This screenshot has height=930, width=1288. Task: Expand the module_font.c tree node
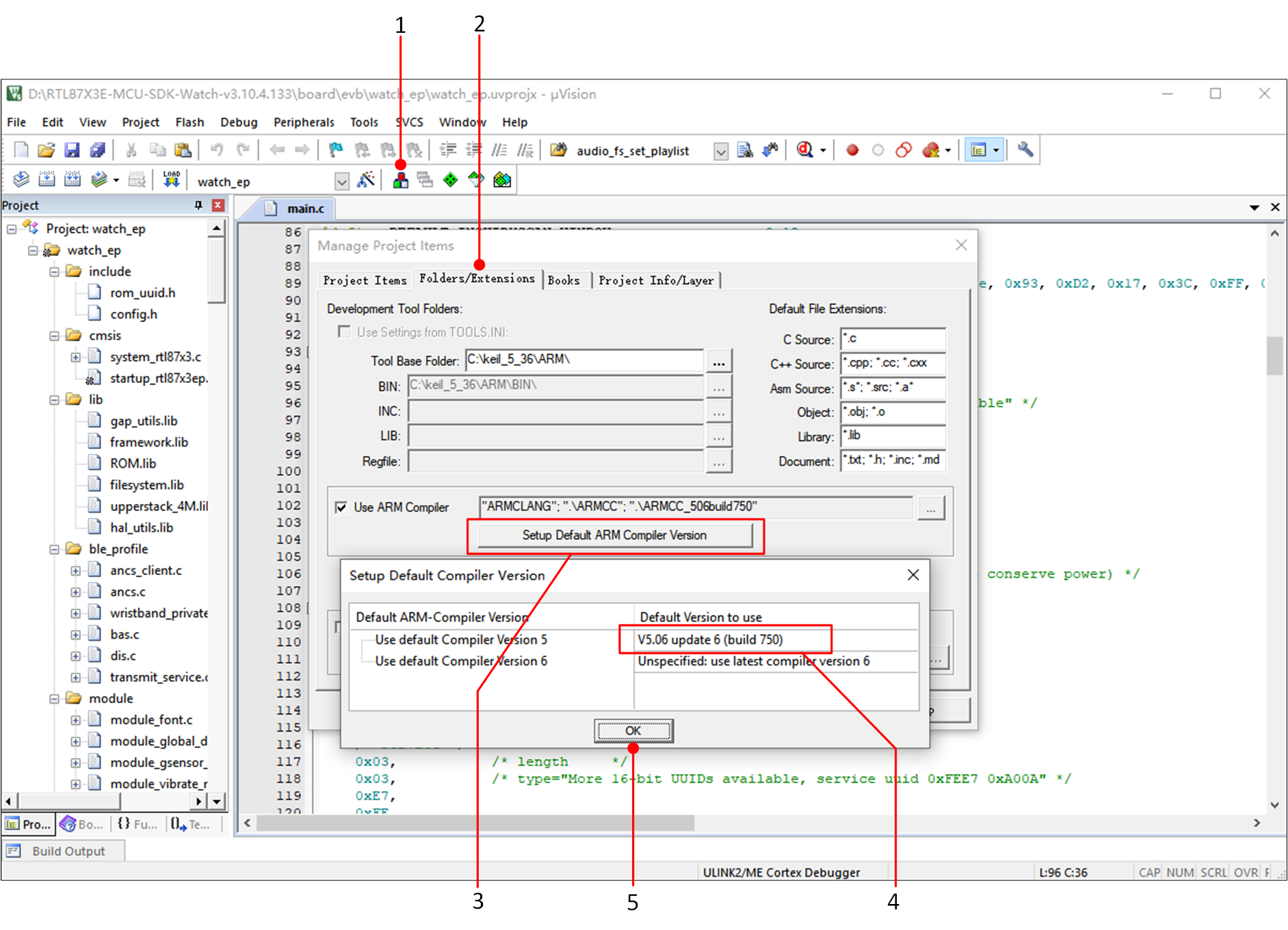[76, 720]
